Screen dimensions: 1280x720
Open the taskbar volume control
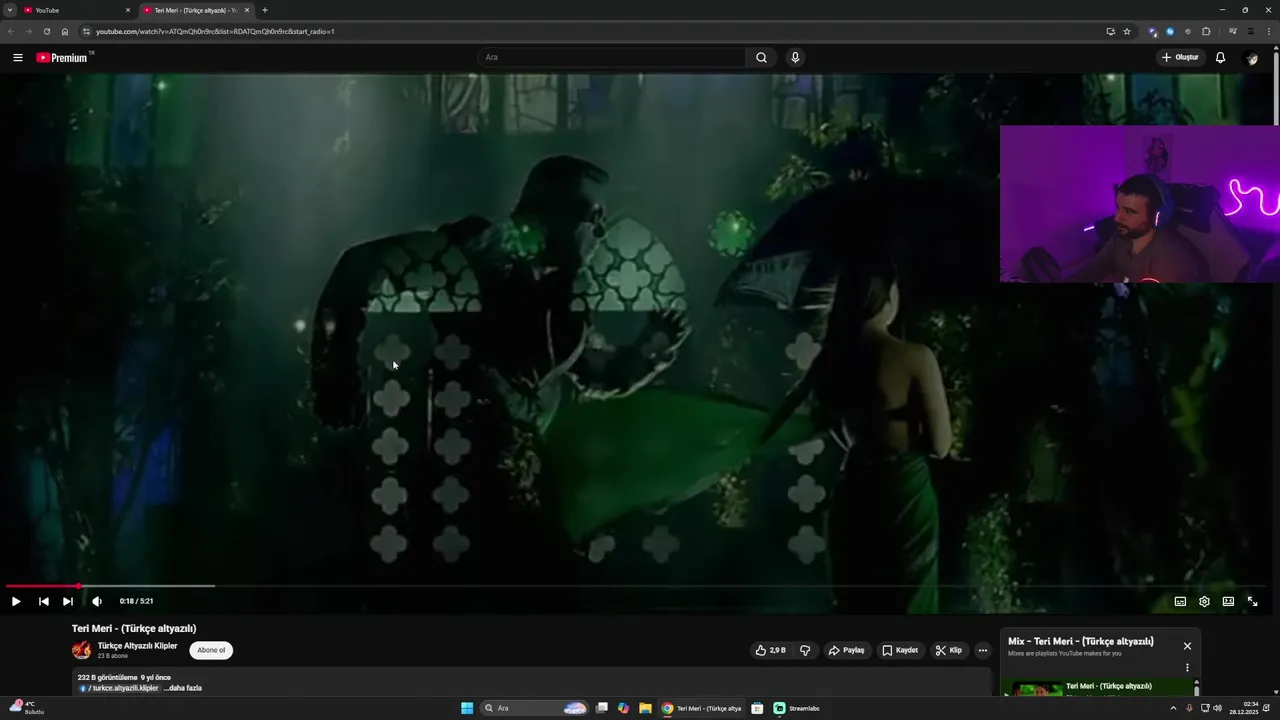tap(1217, 708)
